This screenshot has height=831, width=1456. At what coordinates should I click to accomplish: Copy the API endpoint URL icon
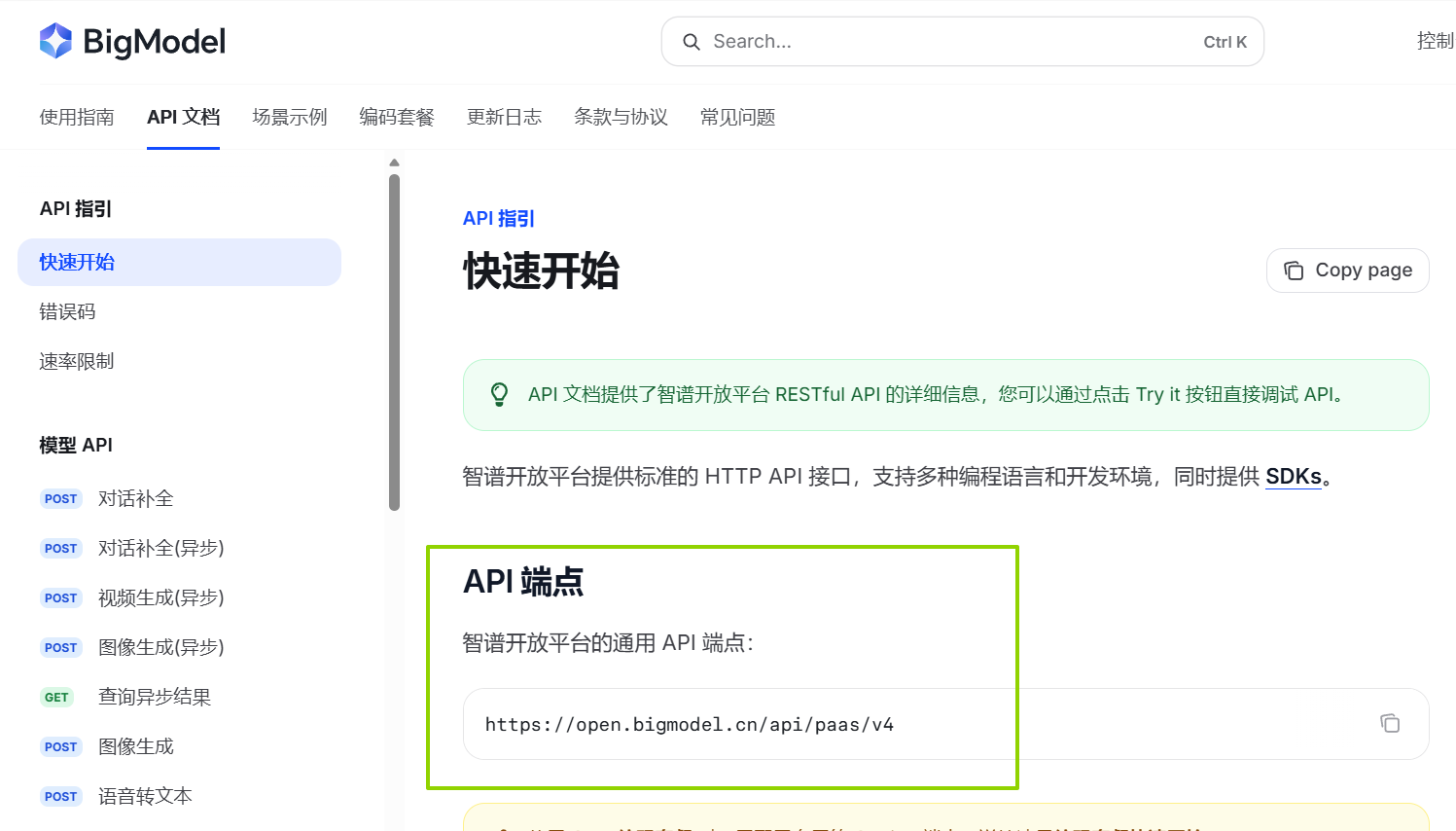coord(1390,723)
